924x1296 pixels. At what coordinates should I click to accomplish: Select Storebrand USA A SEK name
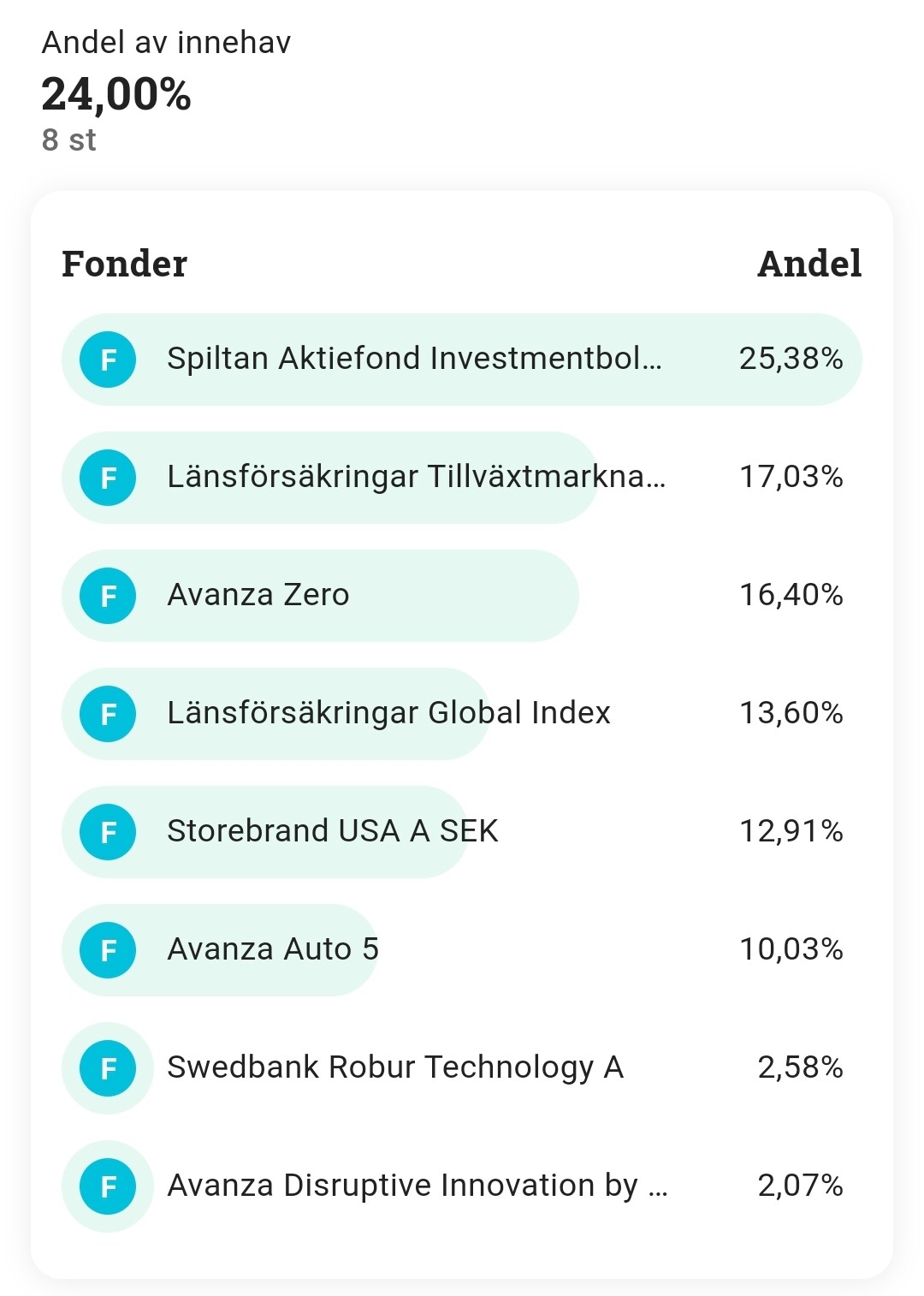click(x=333, y=830)
